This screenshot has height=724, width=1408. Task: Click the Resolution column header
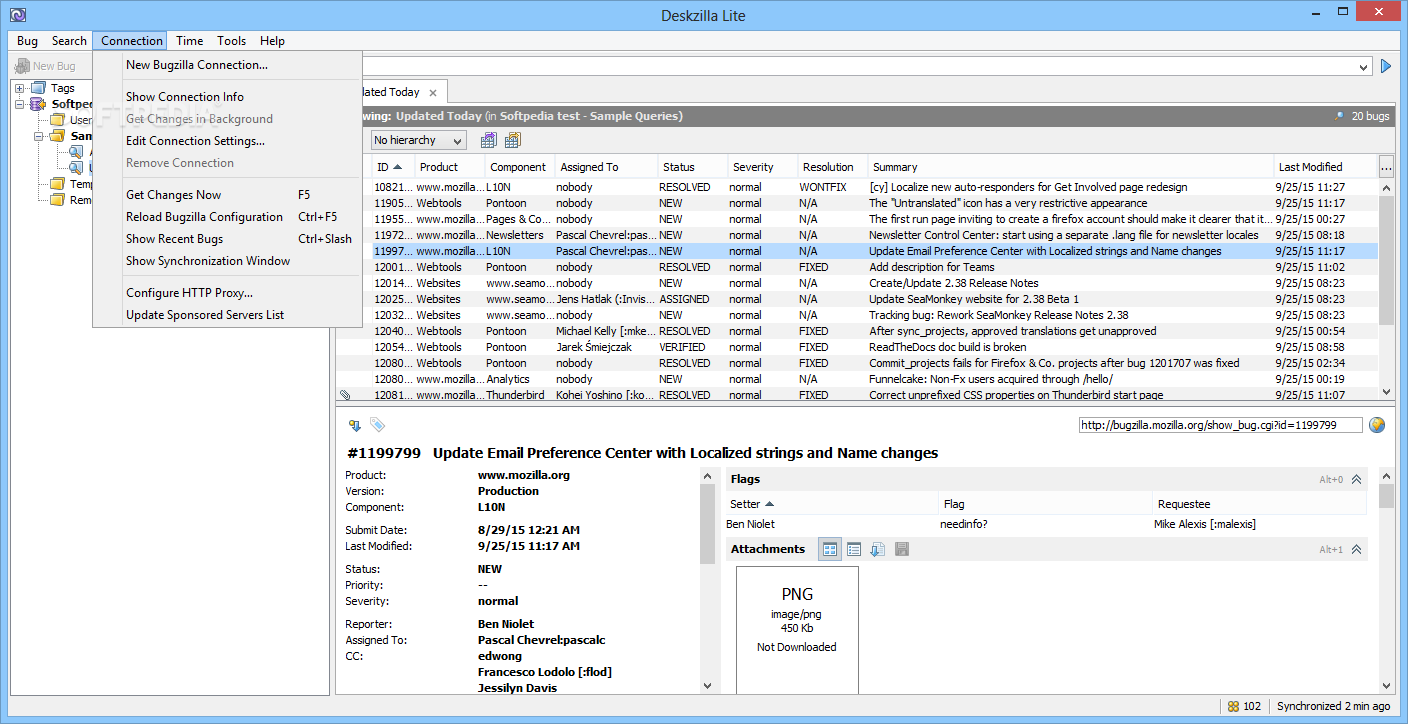[832, 167]
